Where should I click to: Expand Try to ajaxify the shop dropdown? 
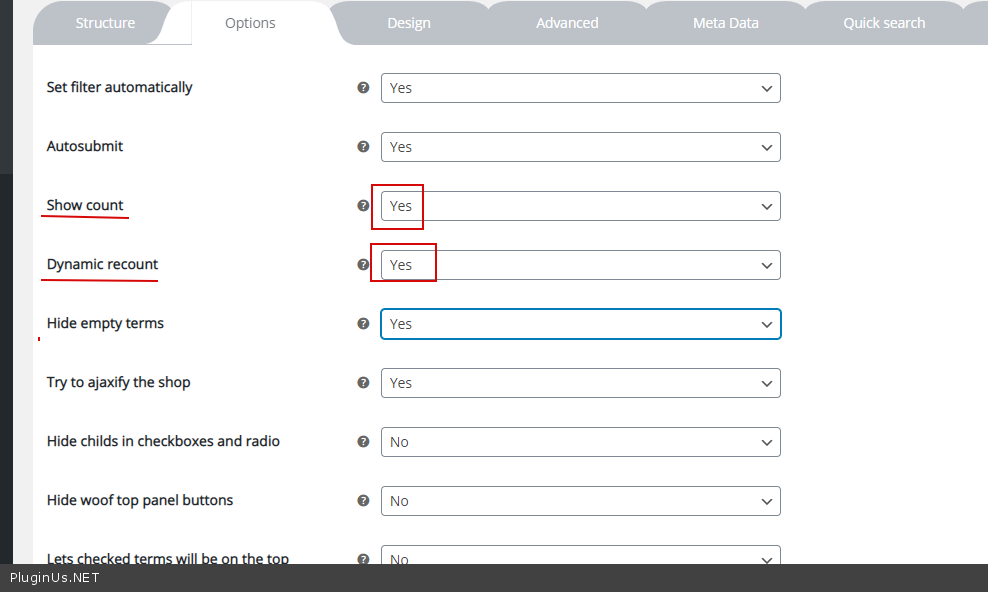(580, 383)
